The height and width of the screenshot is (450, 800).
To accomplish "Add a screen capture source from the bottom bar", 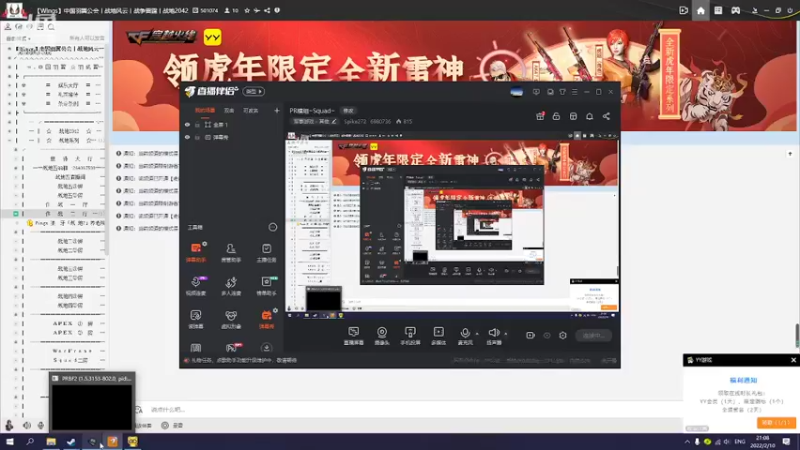I will click(x=354, y=335).
